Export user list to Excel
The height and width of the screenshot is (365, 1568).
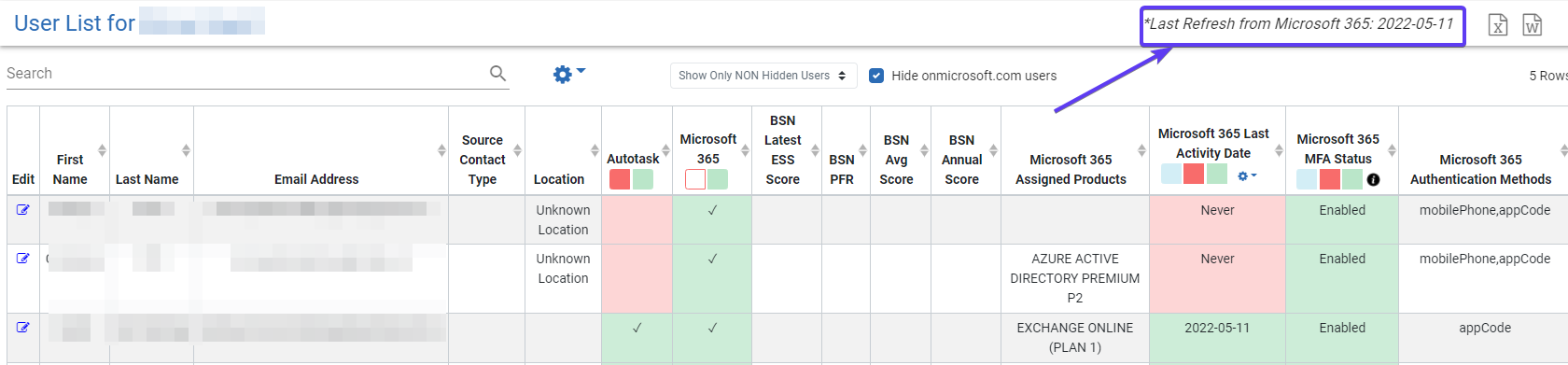(x=1498, y=25)
